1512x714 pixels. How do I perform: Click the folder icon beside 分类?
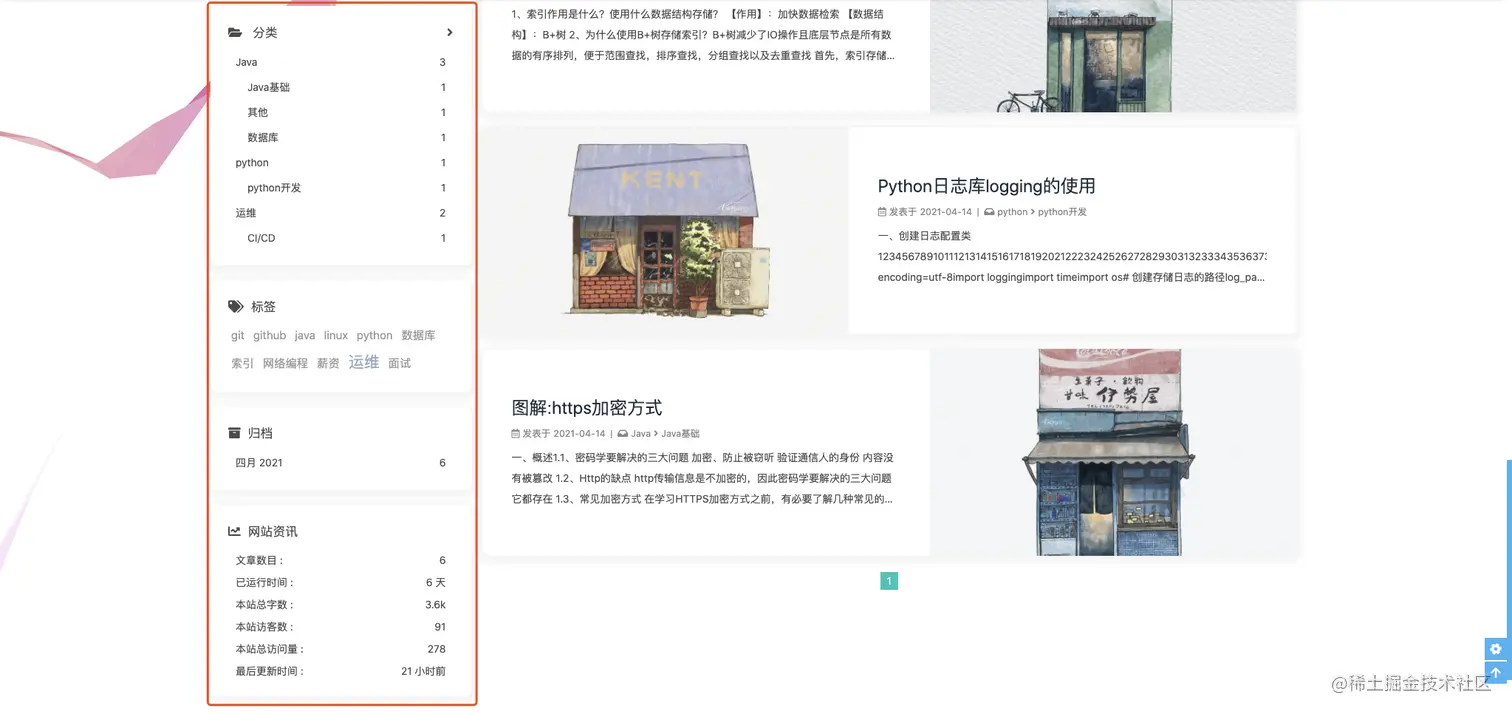[235, 33]
